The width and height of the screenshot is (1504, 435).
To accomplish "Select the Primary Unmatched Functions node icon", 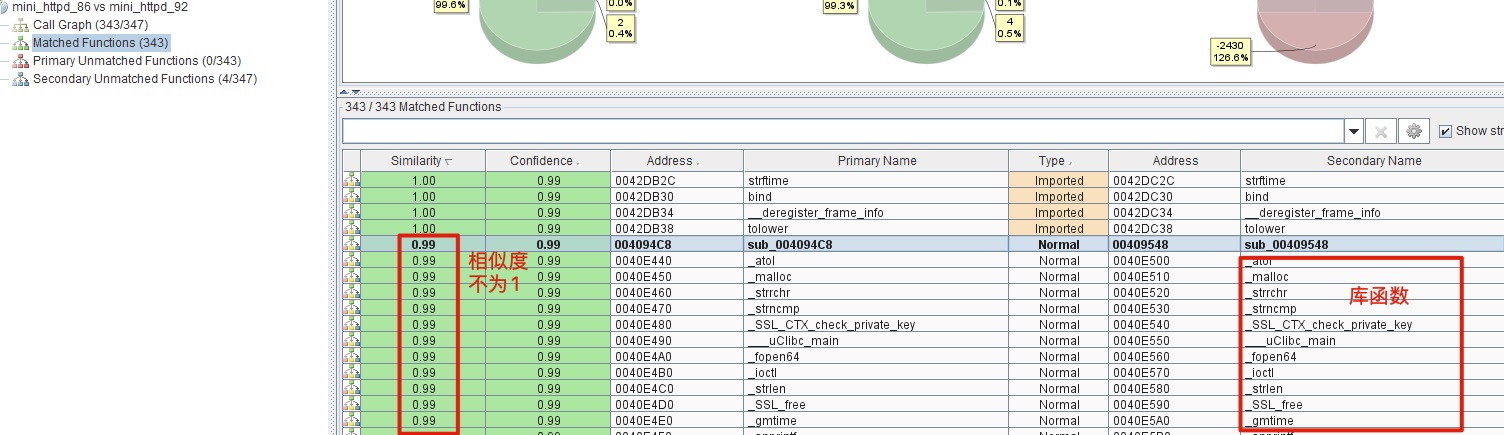I will point(20,61).
